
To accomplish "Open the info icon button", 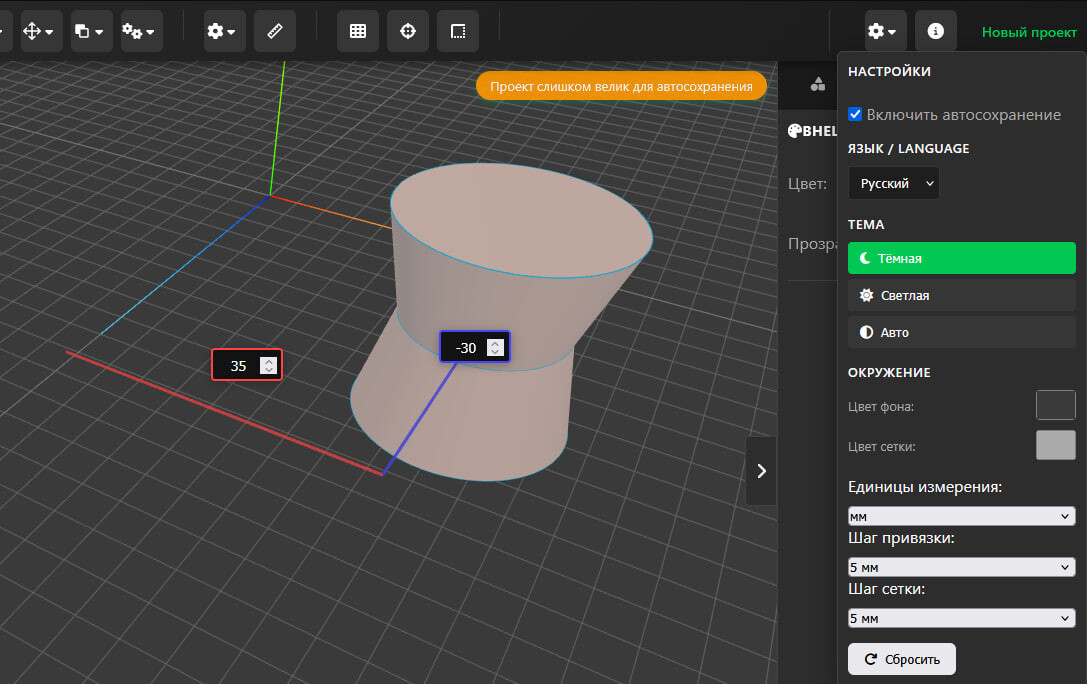I will point(936,31).
